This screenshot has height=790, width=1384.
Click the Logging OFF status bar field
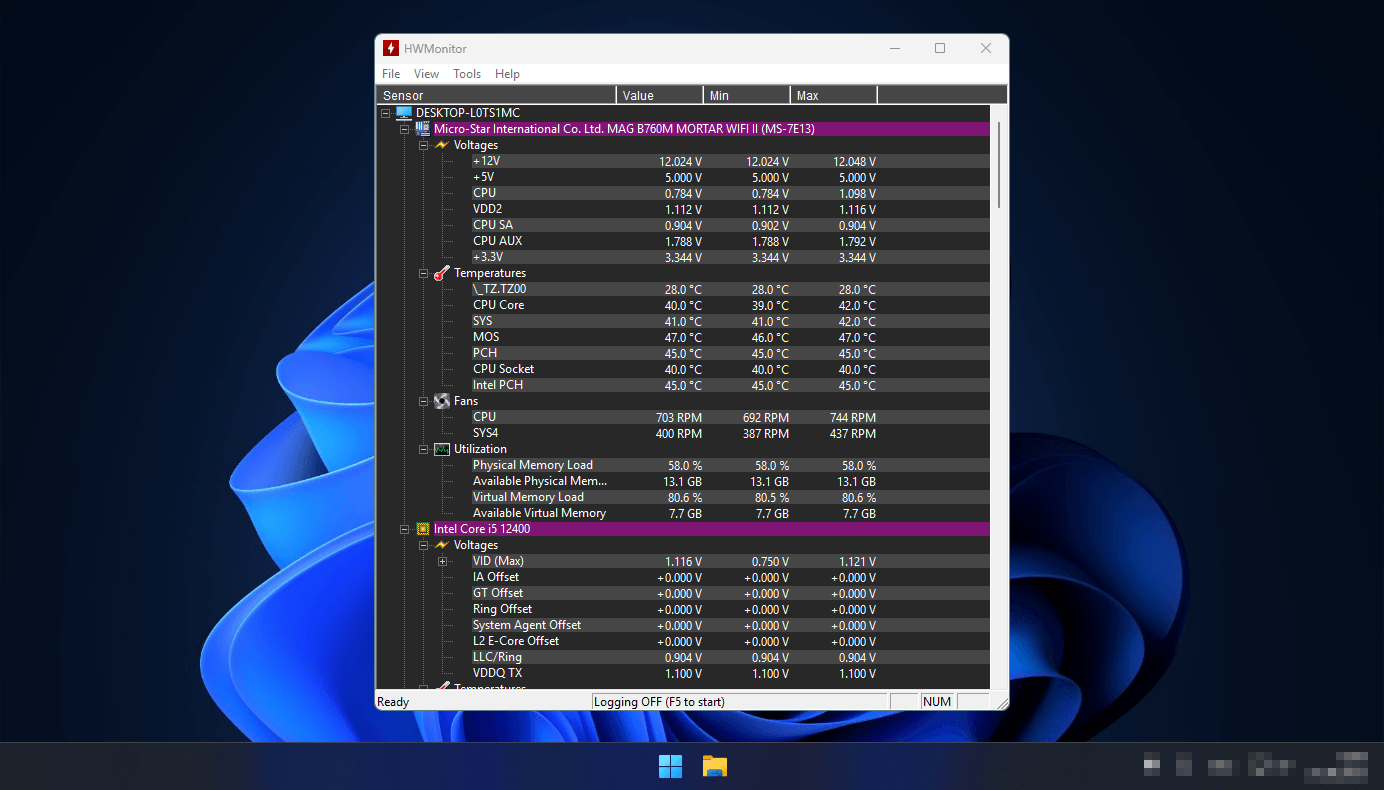[x=740, y=702]
